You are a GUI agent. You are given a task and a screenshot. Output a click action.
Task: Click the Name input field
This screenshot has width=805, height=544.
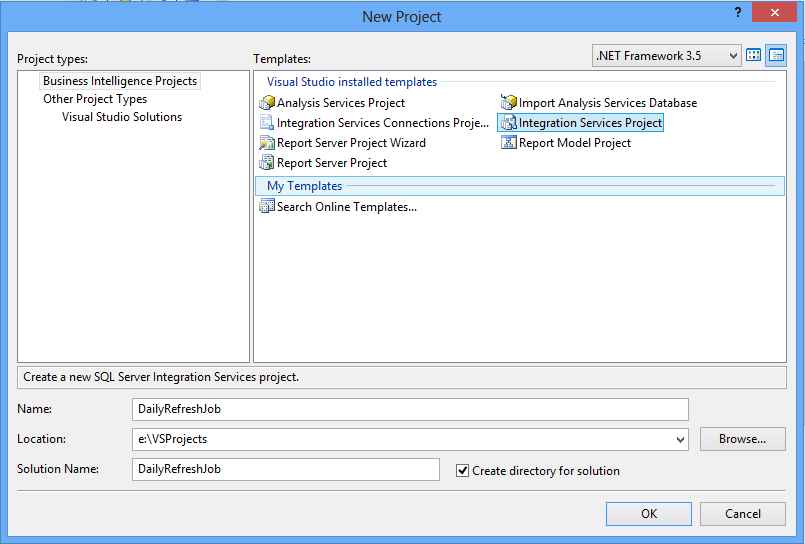coord(410,410)
